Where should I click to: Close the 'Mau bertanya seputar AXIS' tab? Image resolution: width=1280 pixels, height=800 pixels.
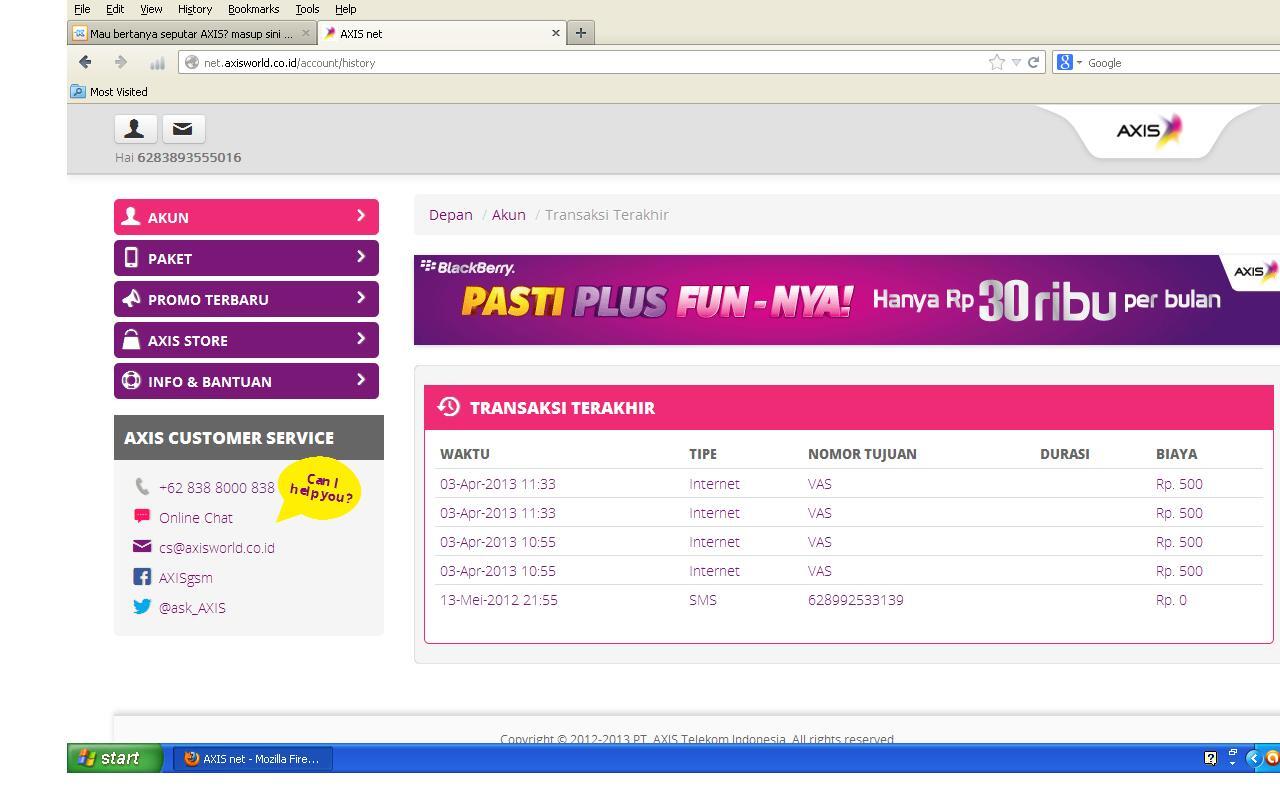tap(306, 33)
